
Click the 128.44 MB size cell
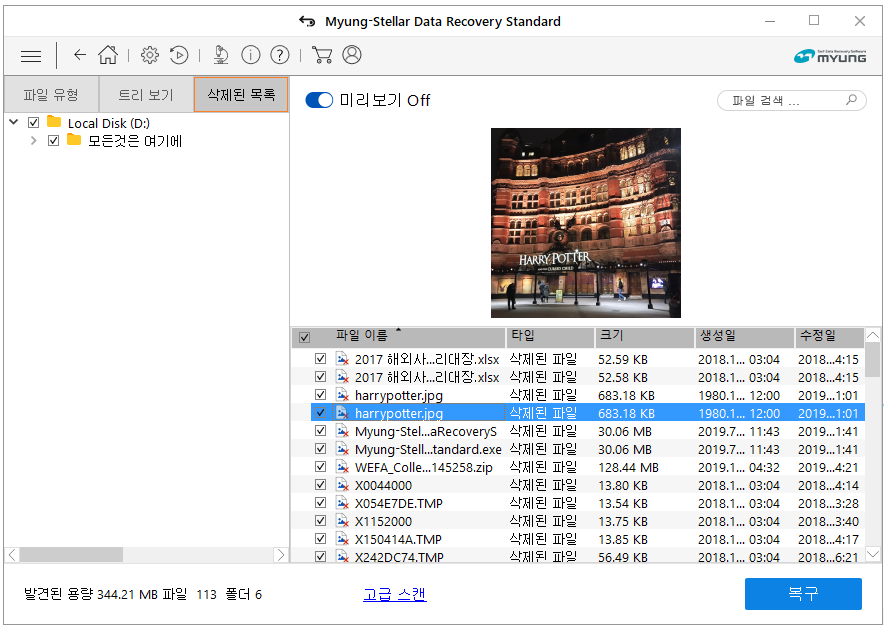(628, 468)
